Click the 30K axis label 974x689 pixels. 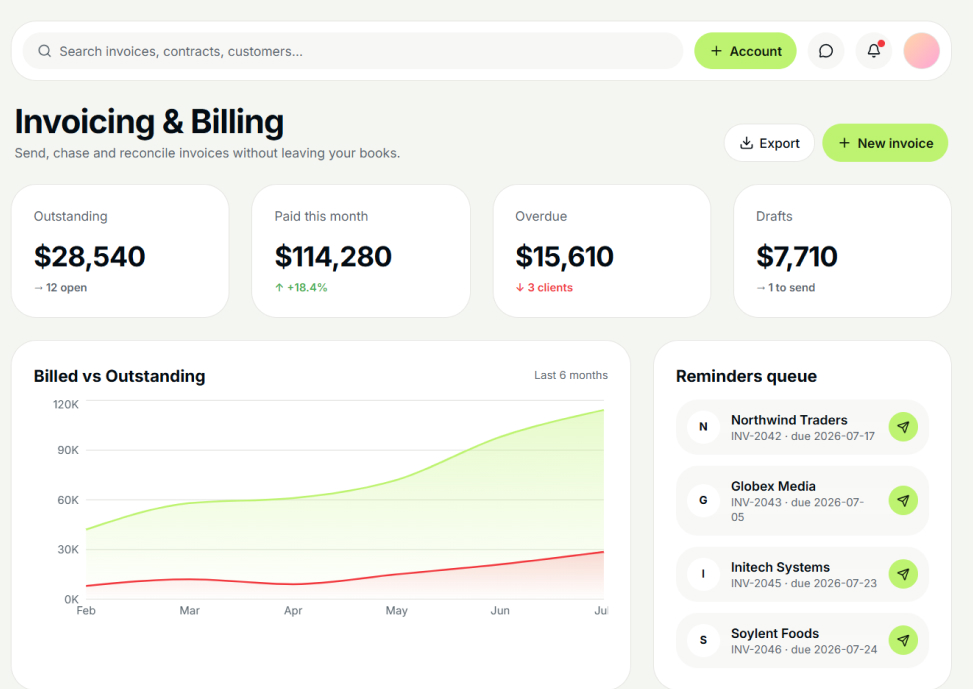(68, 549)
